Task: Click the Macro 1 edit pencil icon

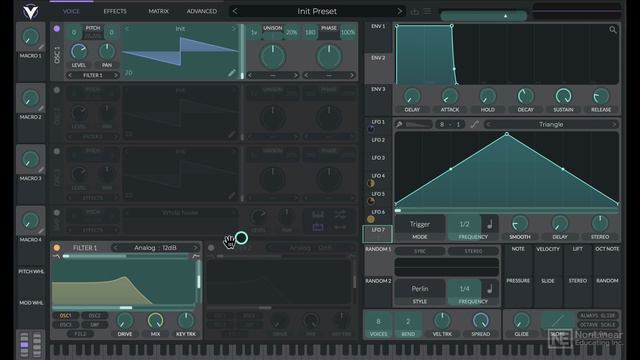Action: [41, 47]
